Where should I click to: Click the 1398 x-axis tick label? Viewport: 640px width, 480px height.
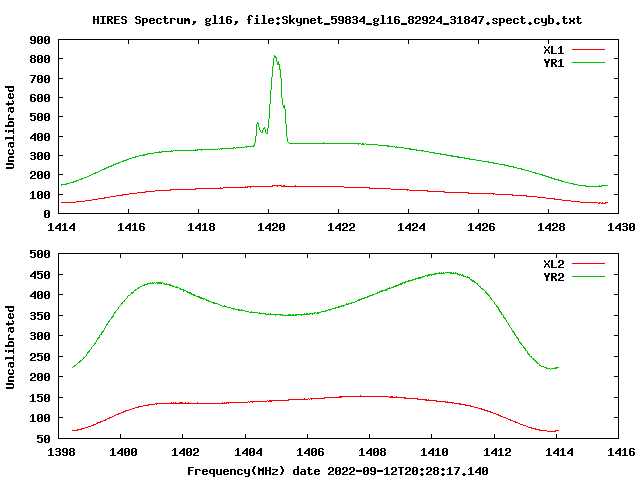point(61,452)
